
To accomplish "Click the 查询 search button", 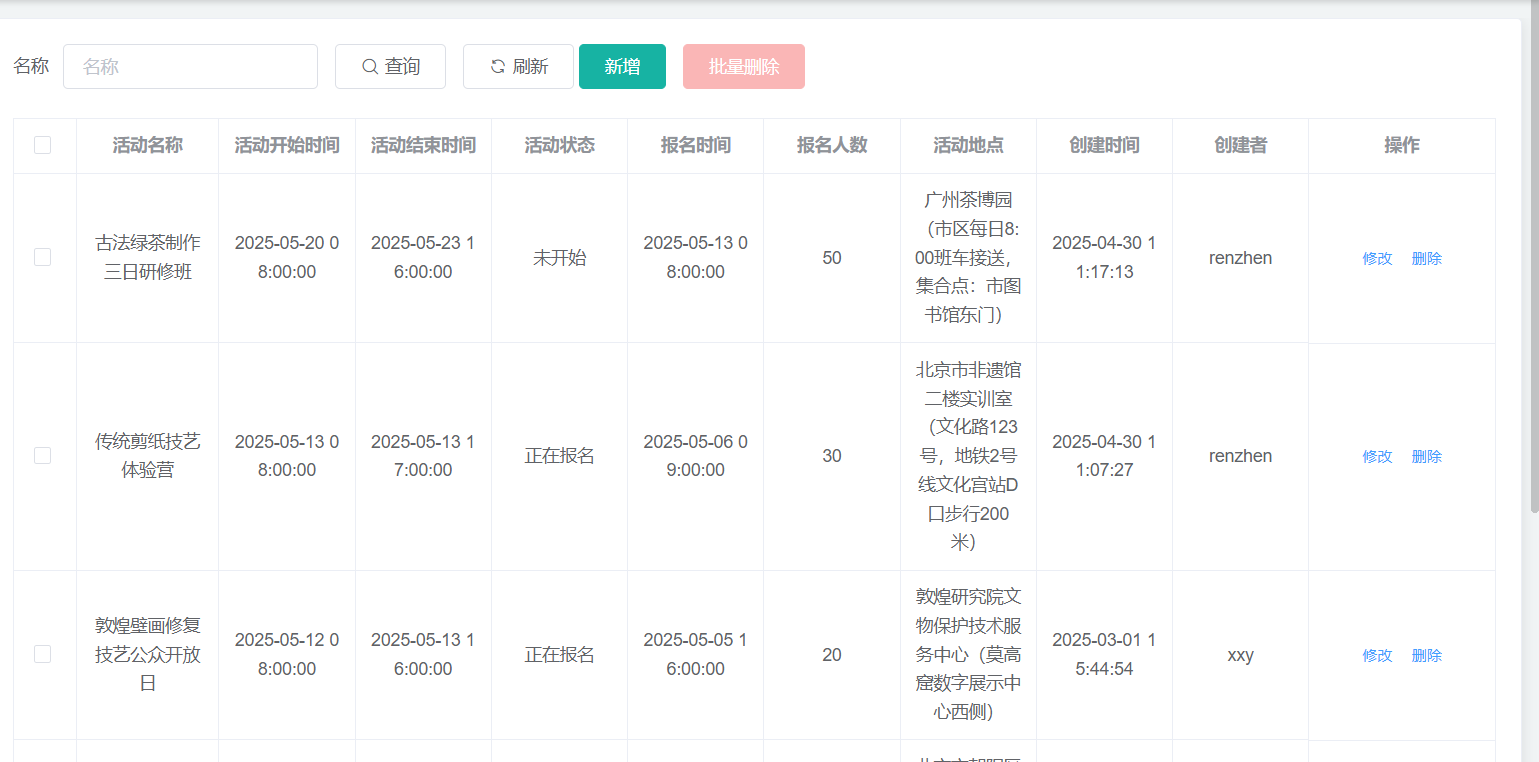I will click(390, 67).
